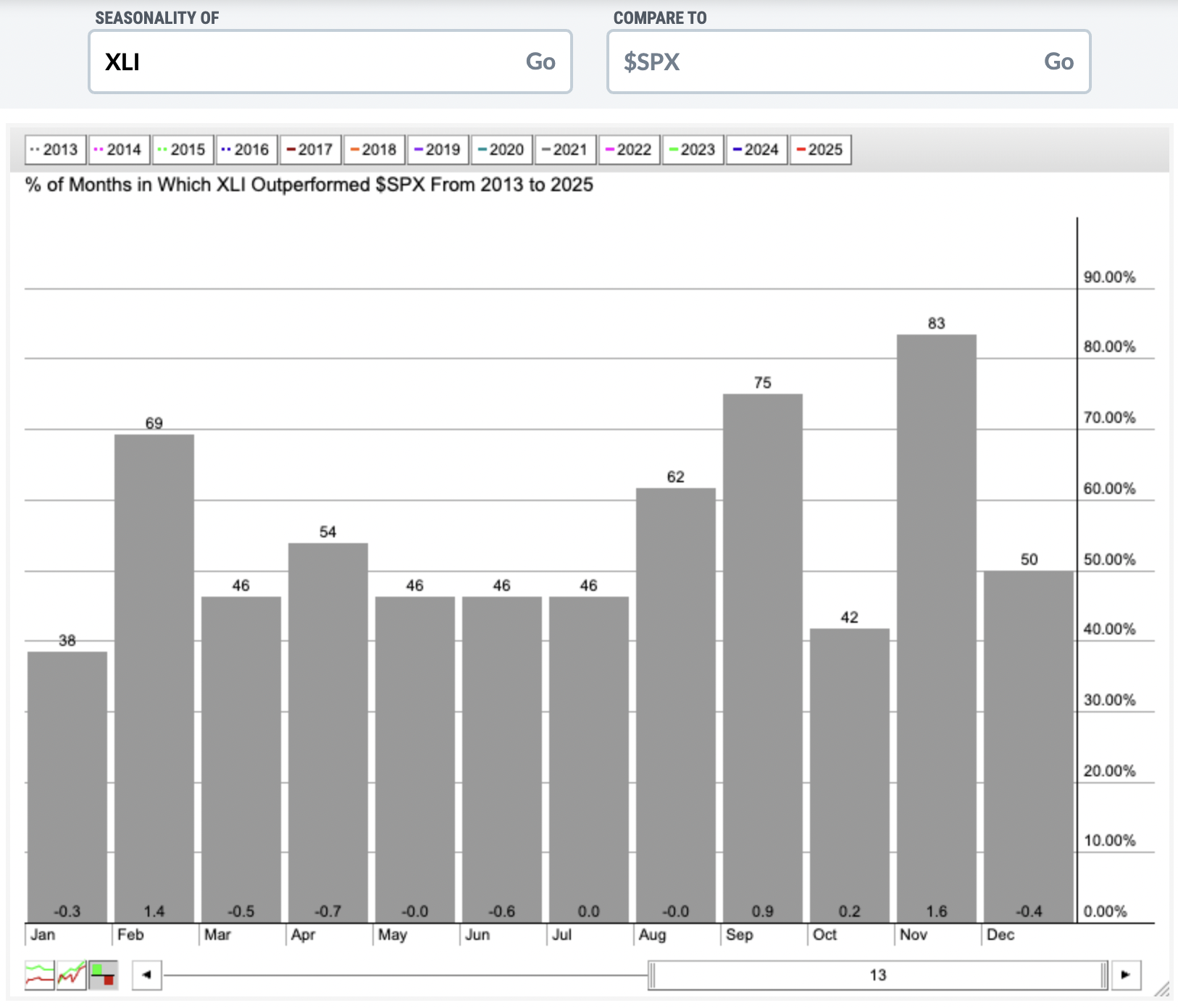Click the resize grip at chart corner

click(x=1161, y=988)
